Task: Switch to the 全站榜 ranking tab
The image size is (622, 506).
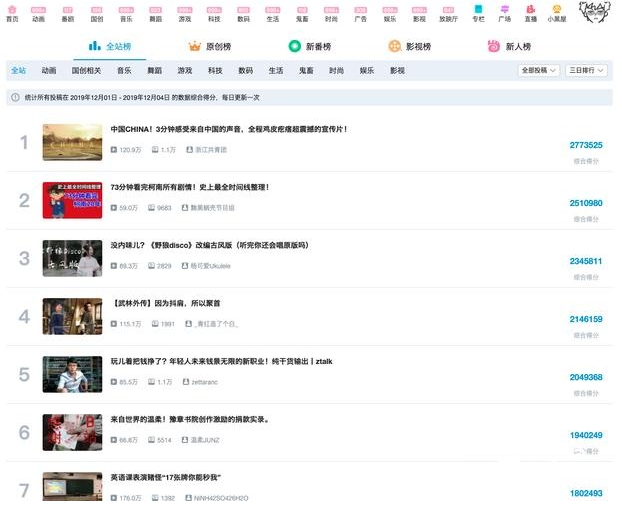Action: tap(110, 46)
